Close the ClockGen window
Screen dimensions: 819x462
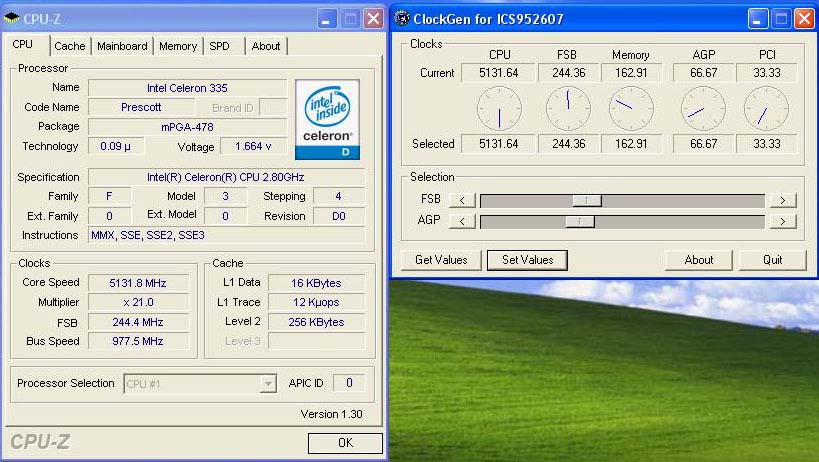pyautogui.click(x=804, y=19)
